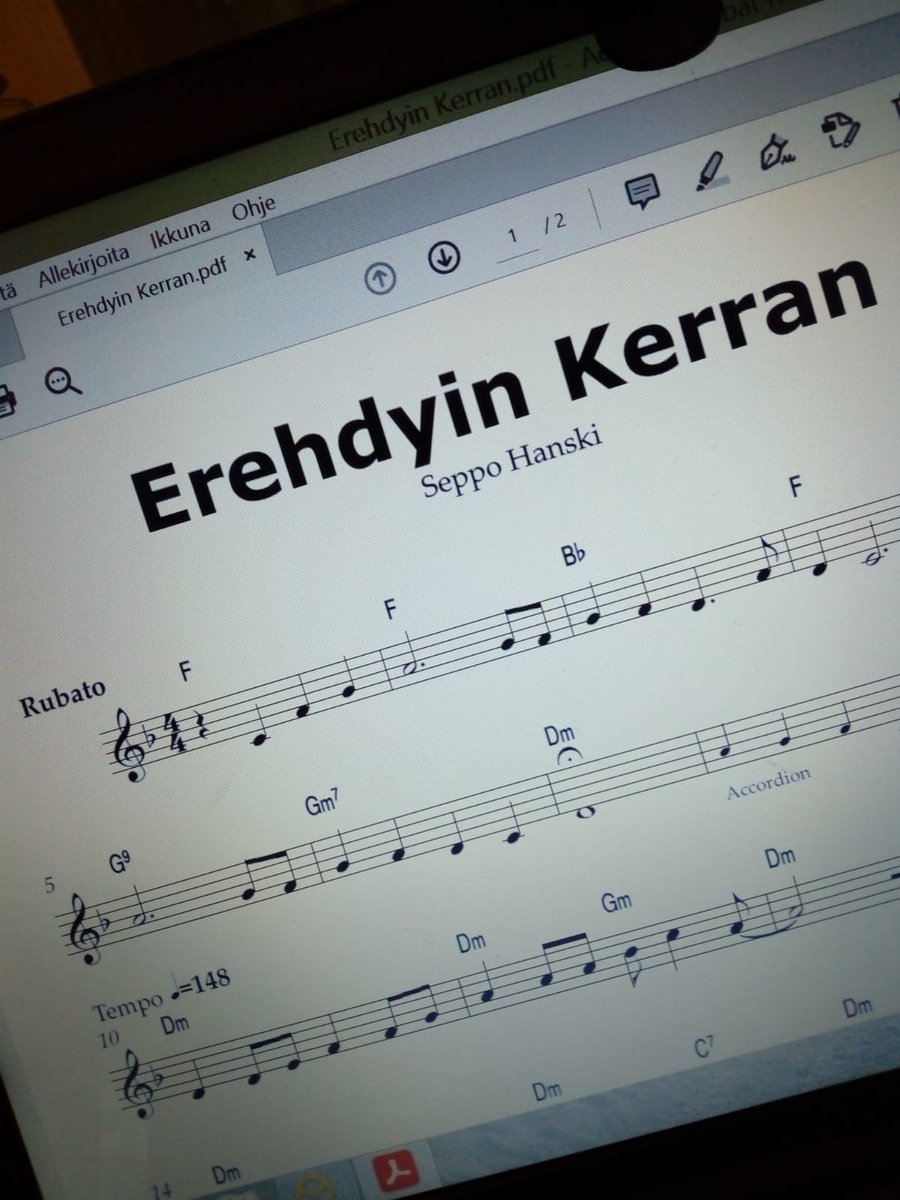Add a comment with speech bubble tool

[x=642, y=190]
